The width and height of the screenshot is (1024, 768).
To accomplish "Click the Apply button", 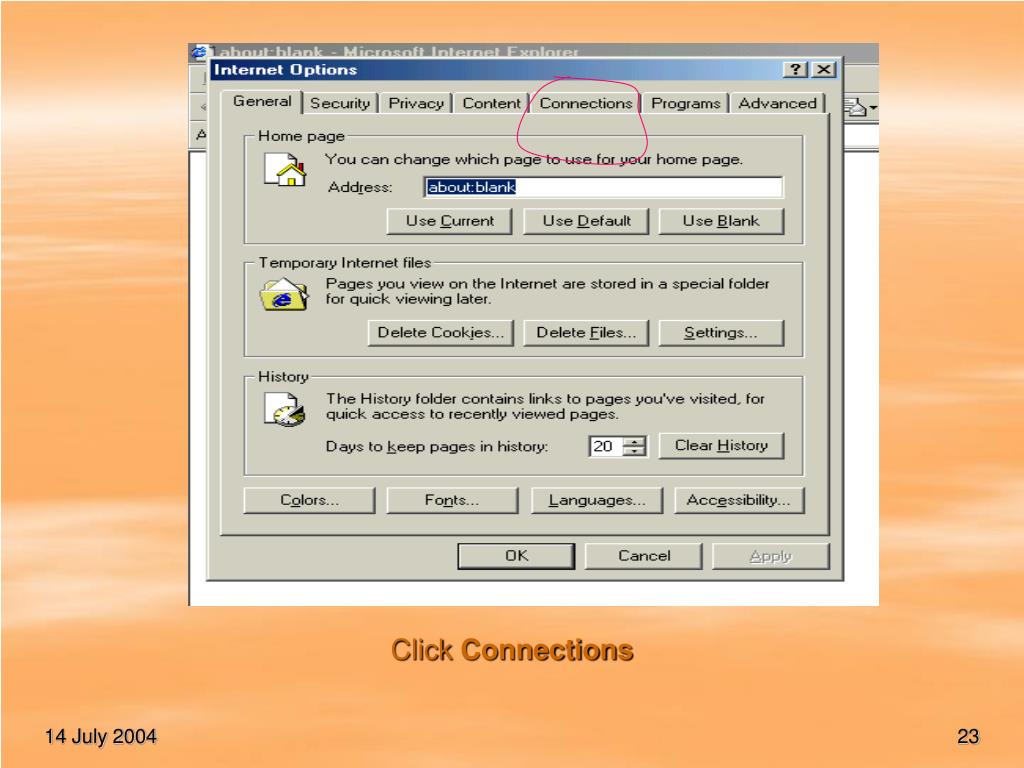I will [x=771, y=556].
